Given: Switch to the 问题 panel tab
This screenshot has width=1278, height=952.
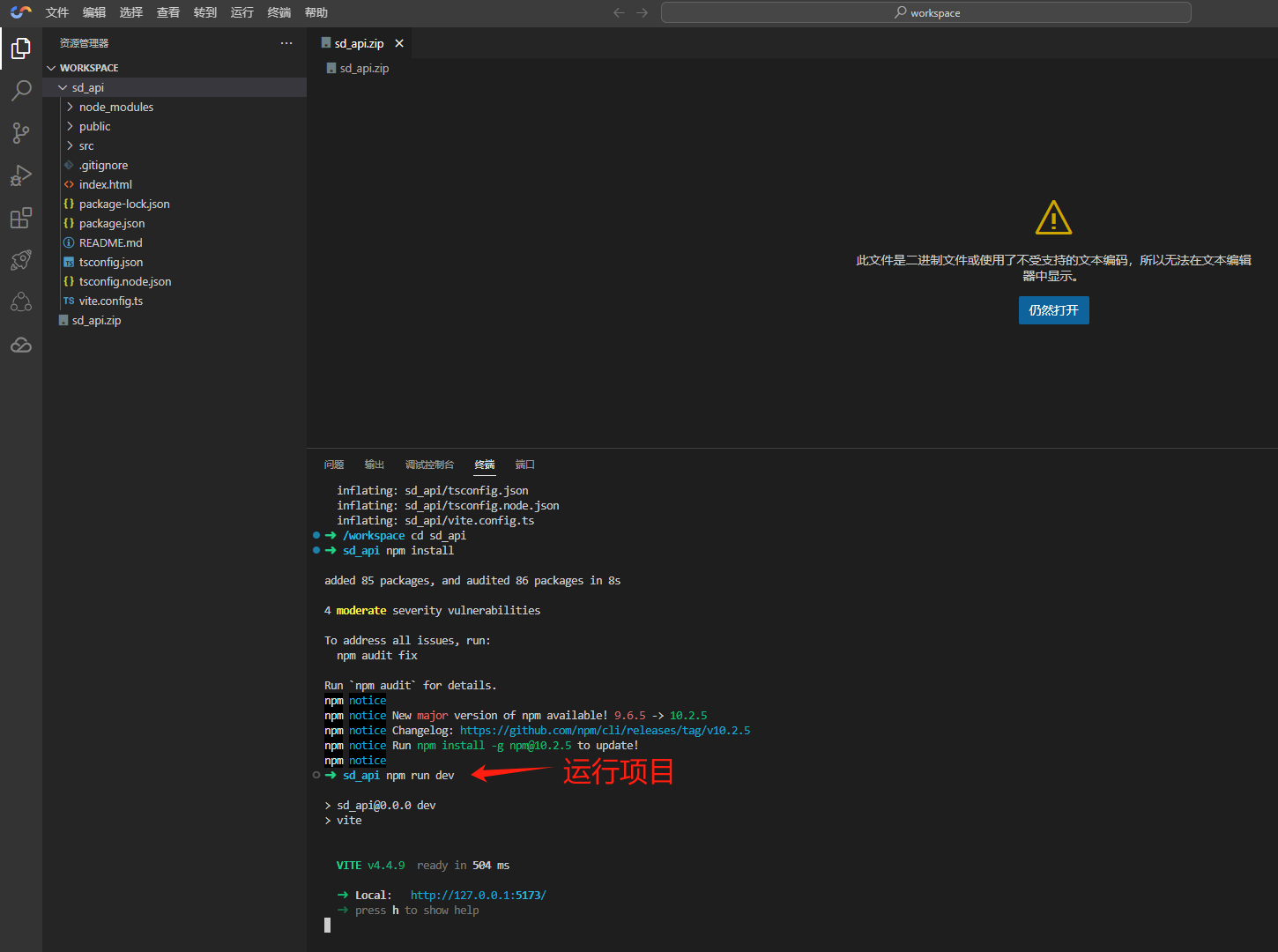Looking at the screenshot, I should tap(334, 465).
